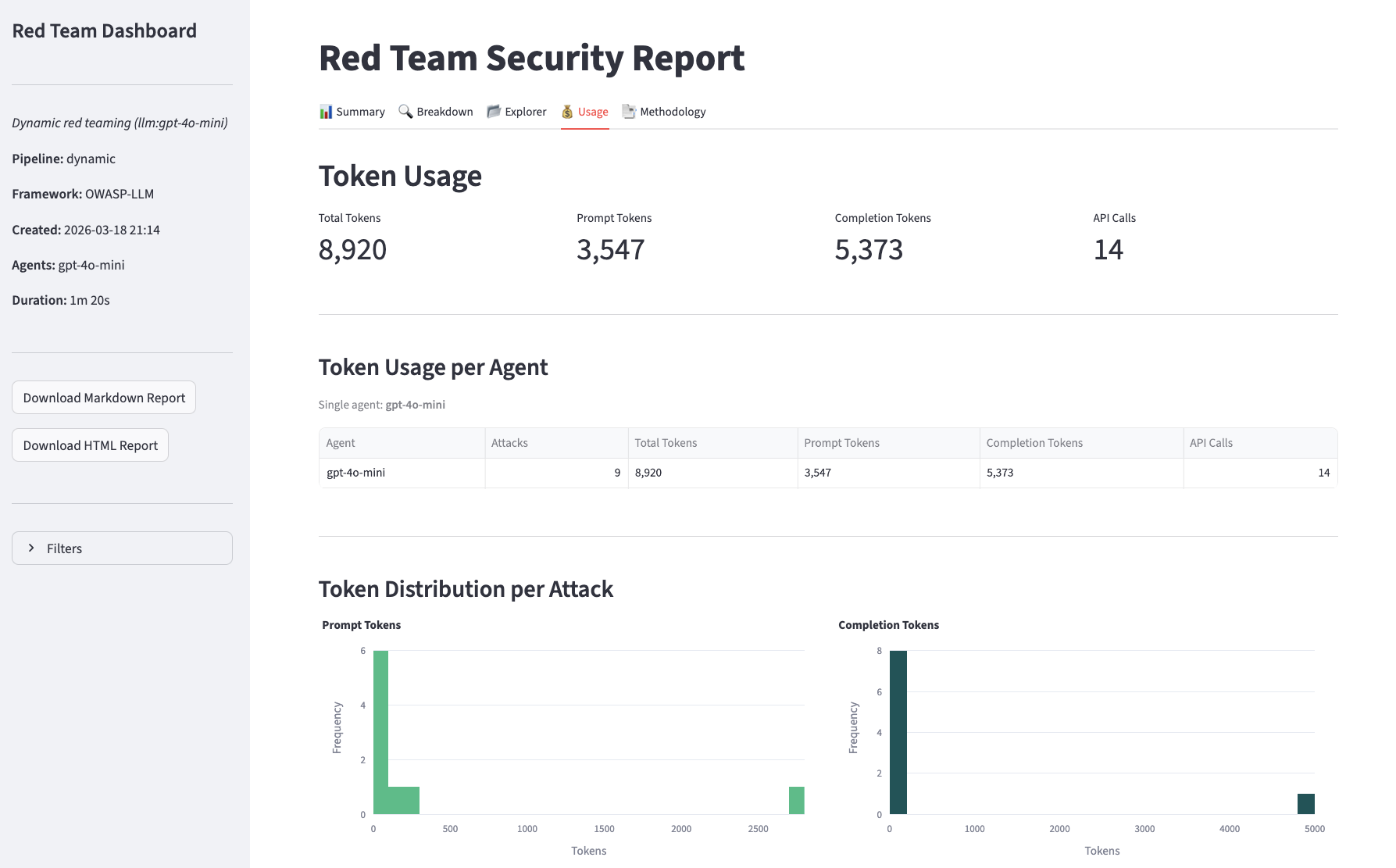Click the document icon on the Methodology tab
This screenshot has height=868, width=1396.
(x=629, y=112)
